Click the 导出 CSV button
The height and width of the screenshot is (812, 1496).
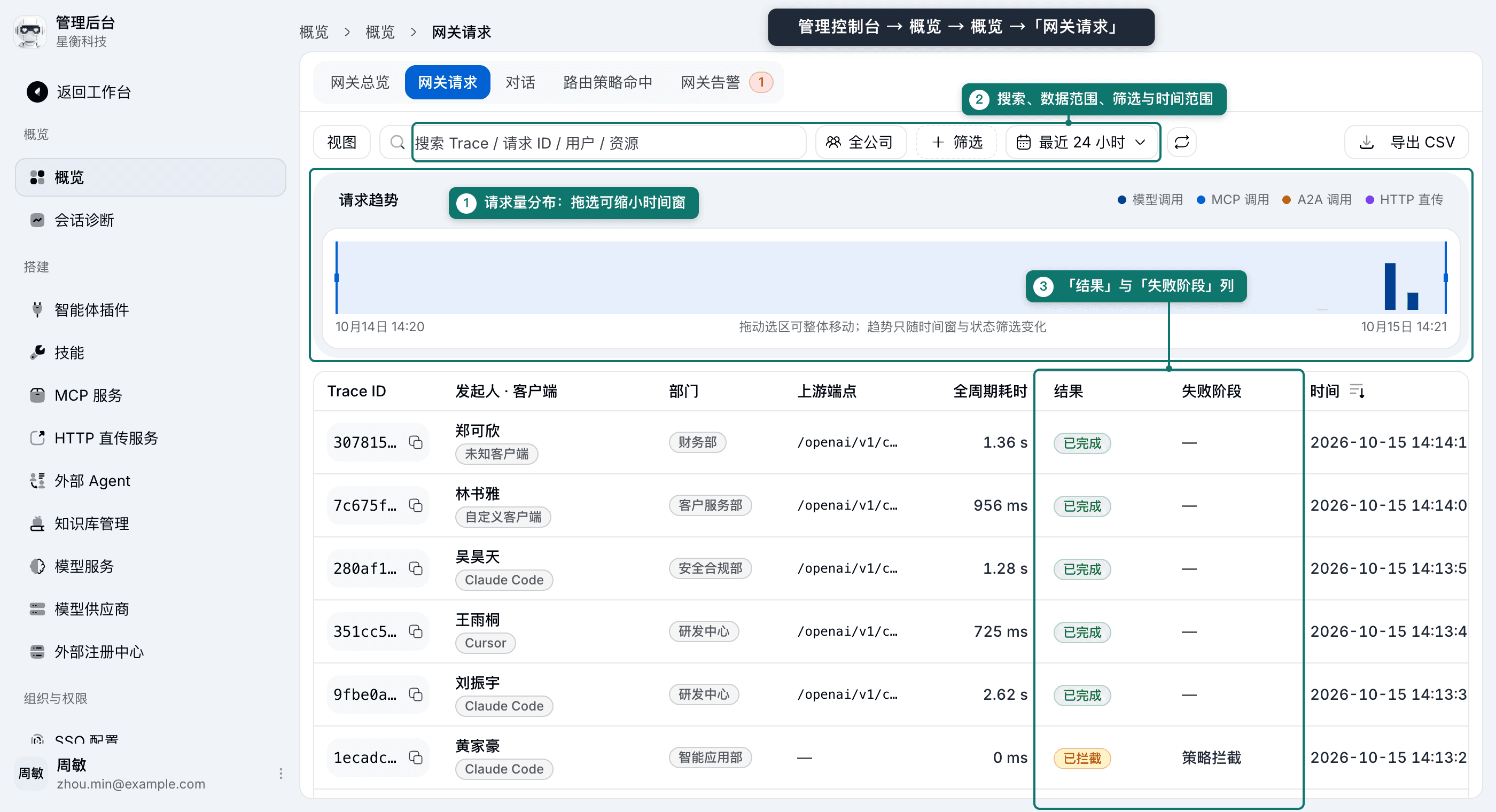click(x=1407, y=142)
